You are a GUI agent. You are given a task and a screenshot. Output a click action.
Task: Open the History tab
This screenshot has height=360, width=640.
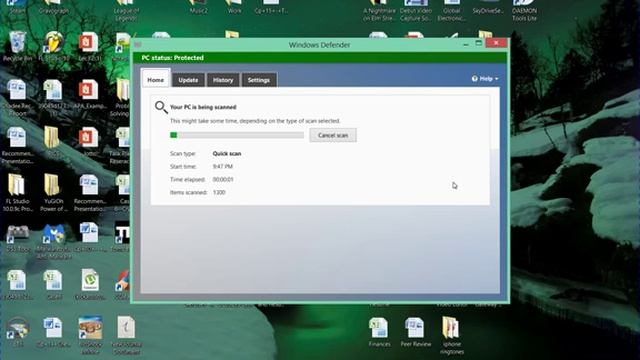223,80
